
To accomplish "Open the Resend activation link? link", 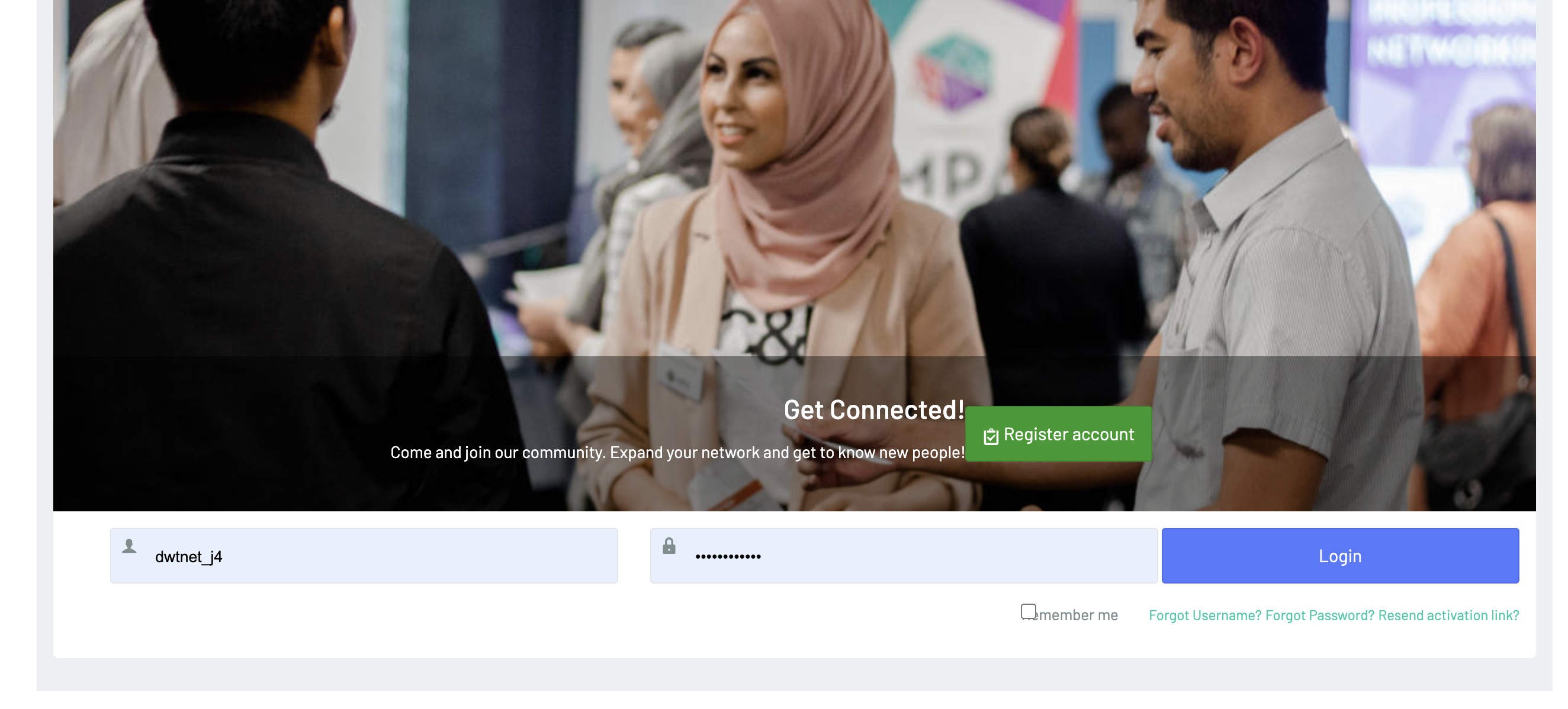I will pos(1449,615).
